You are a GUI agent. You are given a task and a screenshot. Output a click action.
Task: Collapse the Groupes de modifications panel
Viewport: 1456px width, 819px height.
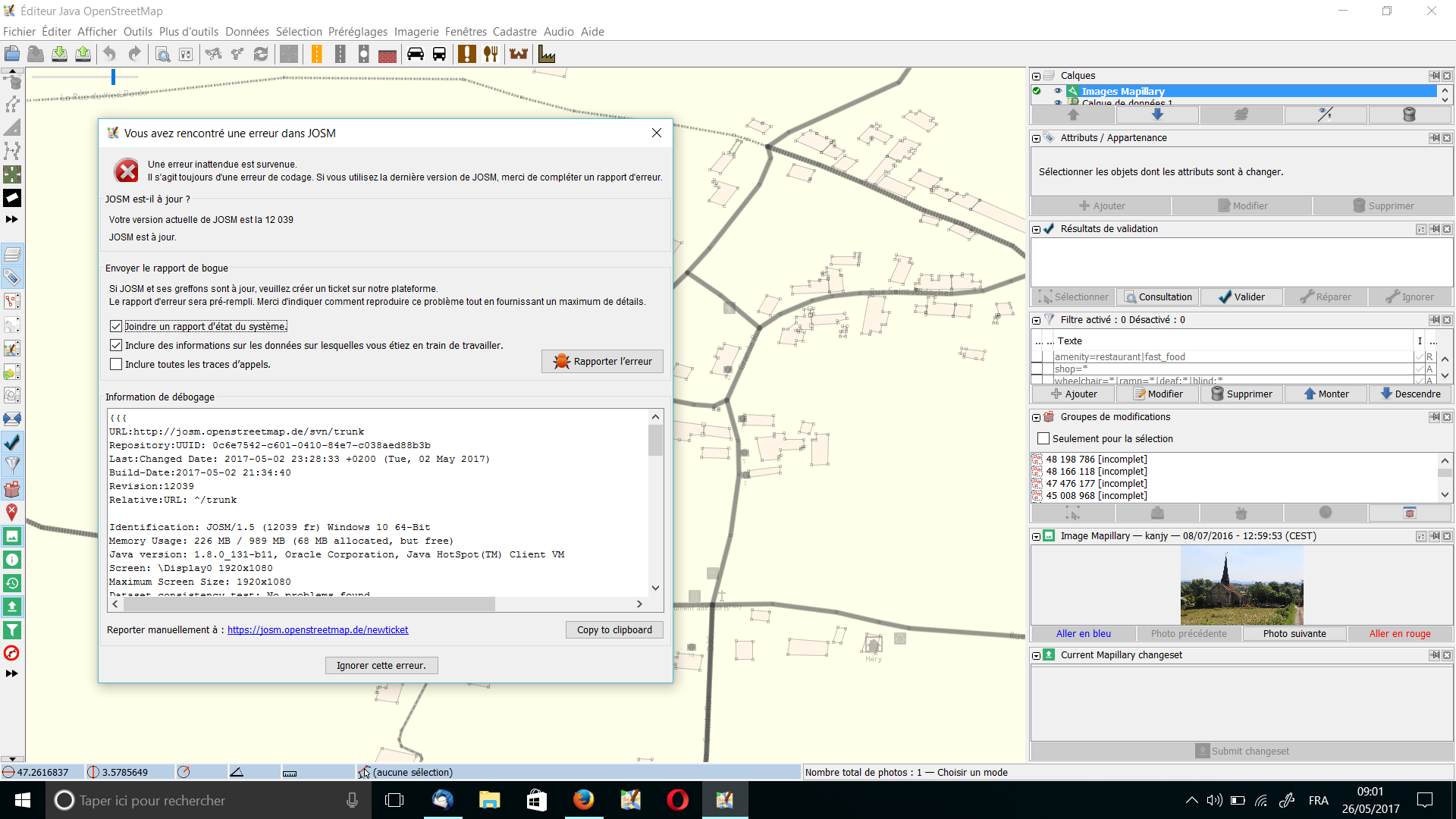pos(1036,417)
